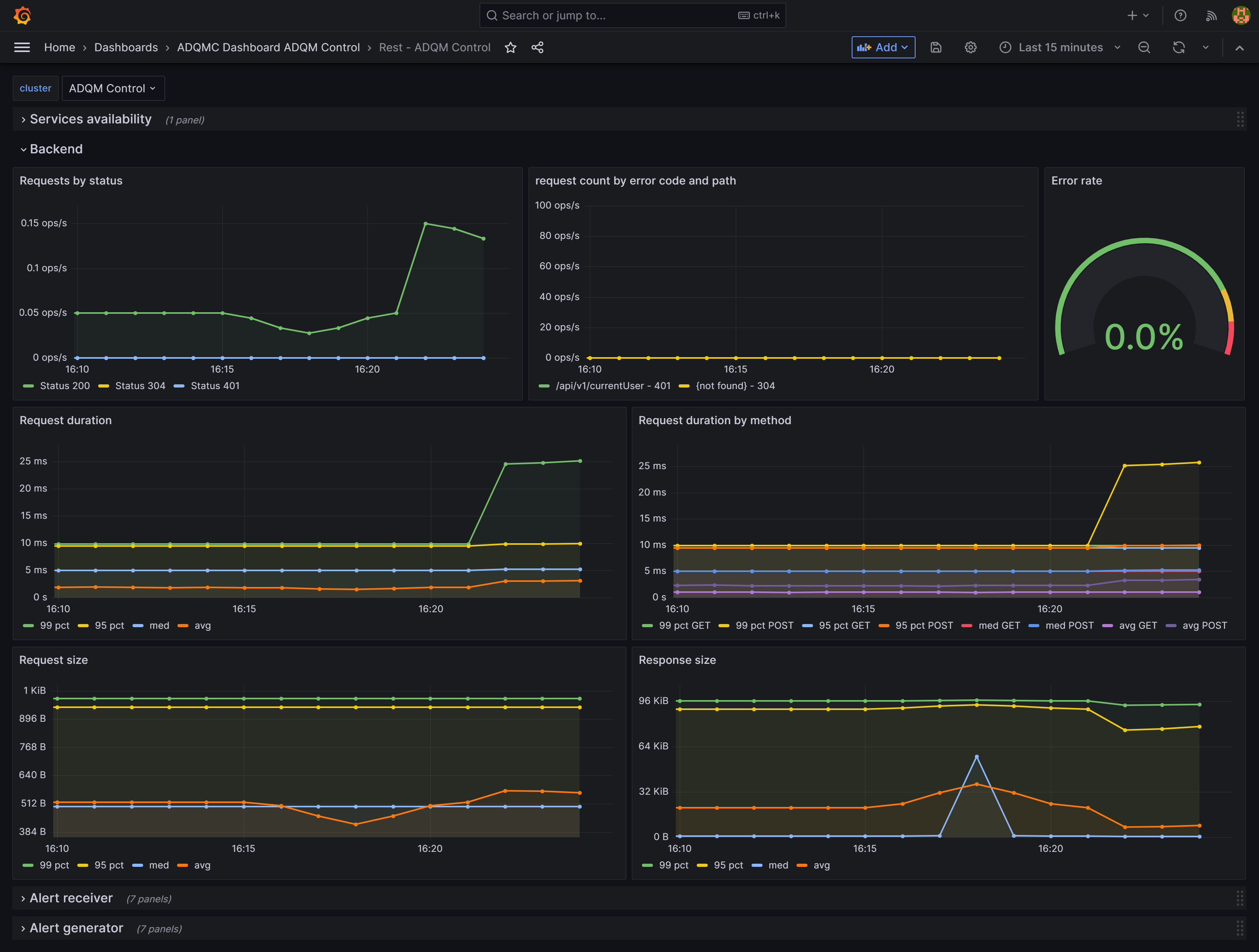Click the Add panel button
This screenshot has height=952, width=1259.
(x=883, y=48)
